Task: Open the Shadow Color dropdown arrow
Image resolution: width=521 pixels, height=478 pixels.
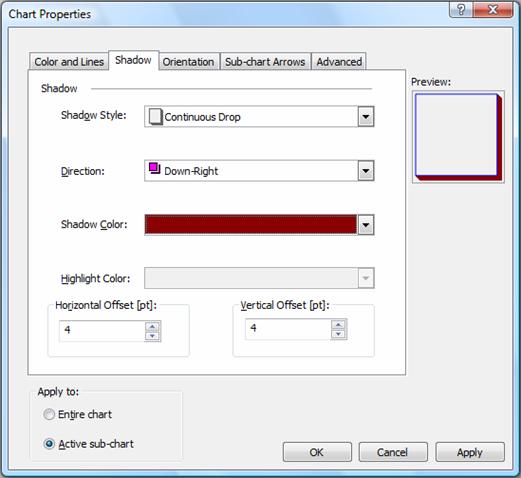Action: [x=366, y=225]
